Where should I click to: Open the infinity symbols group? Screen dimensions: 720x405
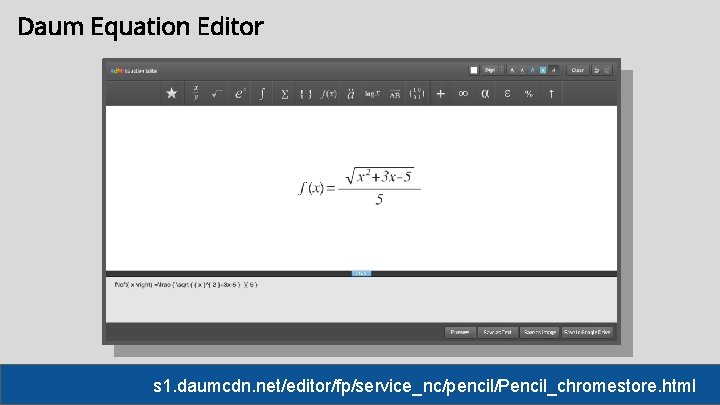coord(463,94)
